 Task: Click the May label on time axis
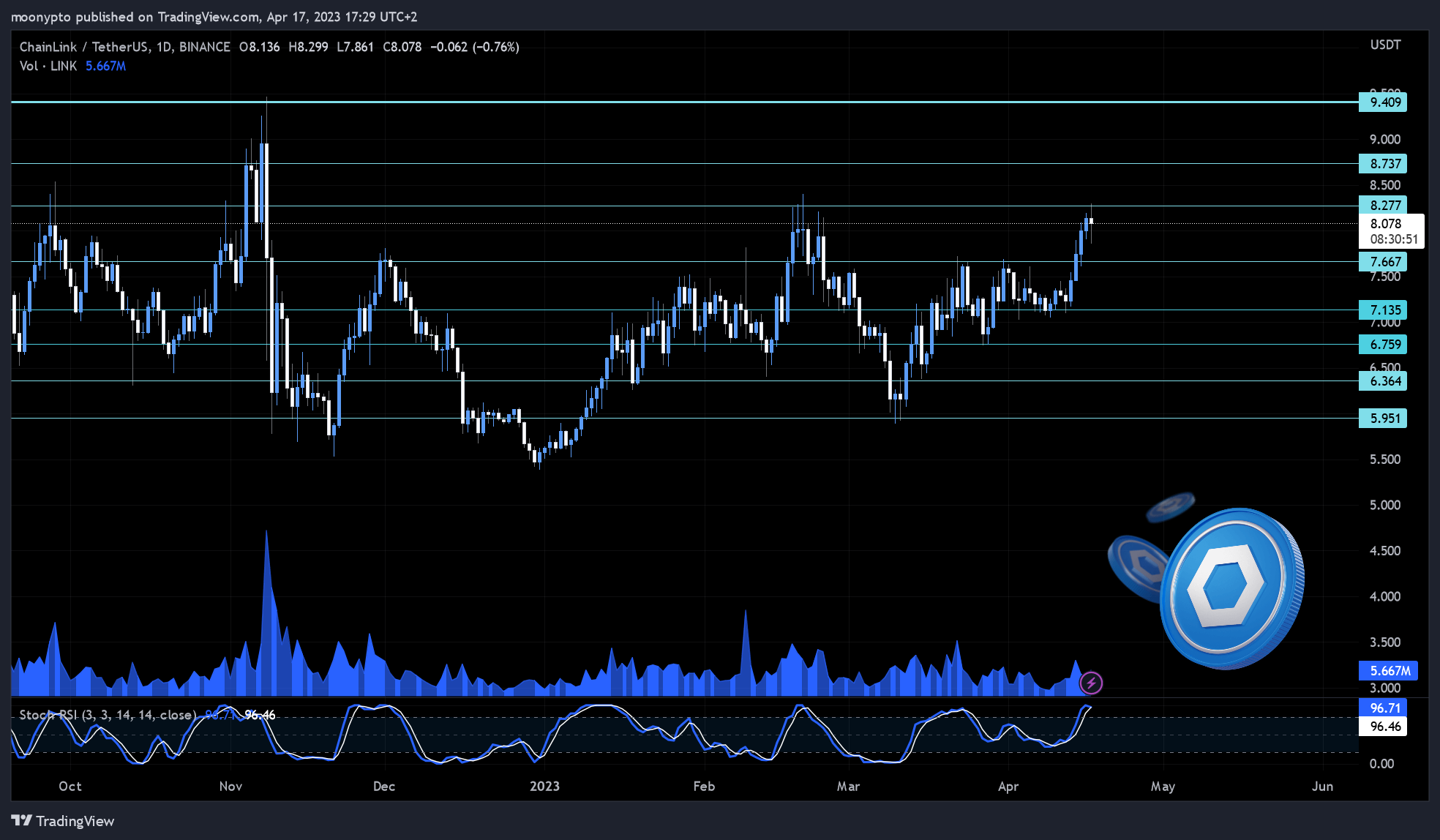tap(1163, 786)
